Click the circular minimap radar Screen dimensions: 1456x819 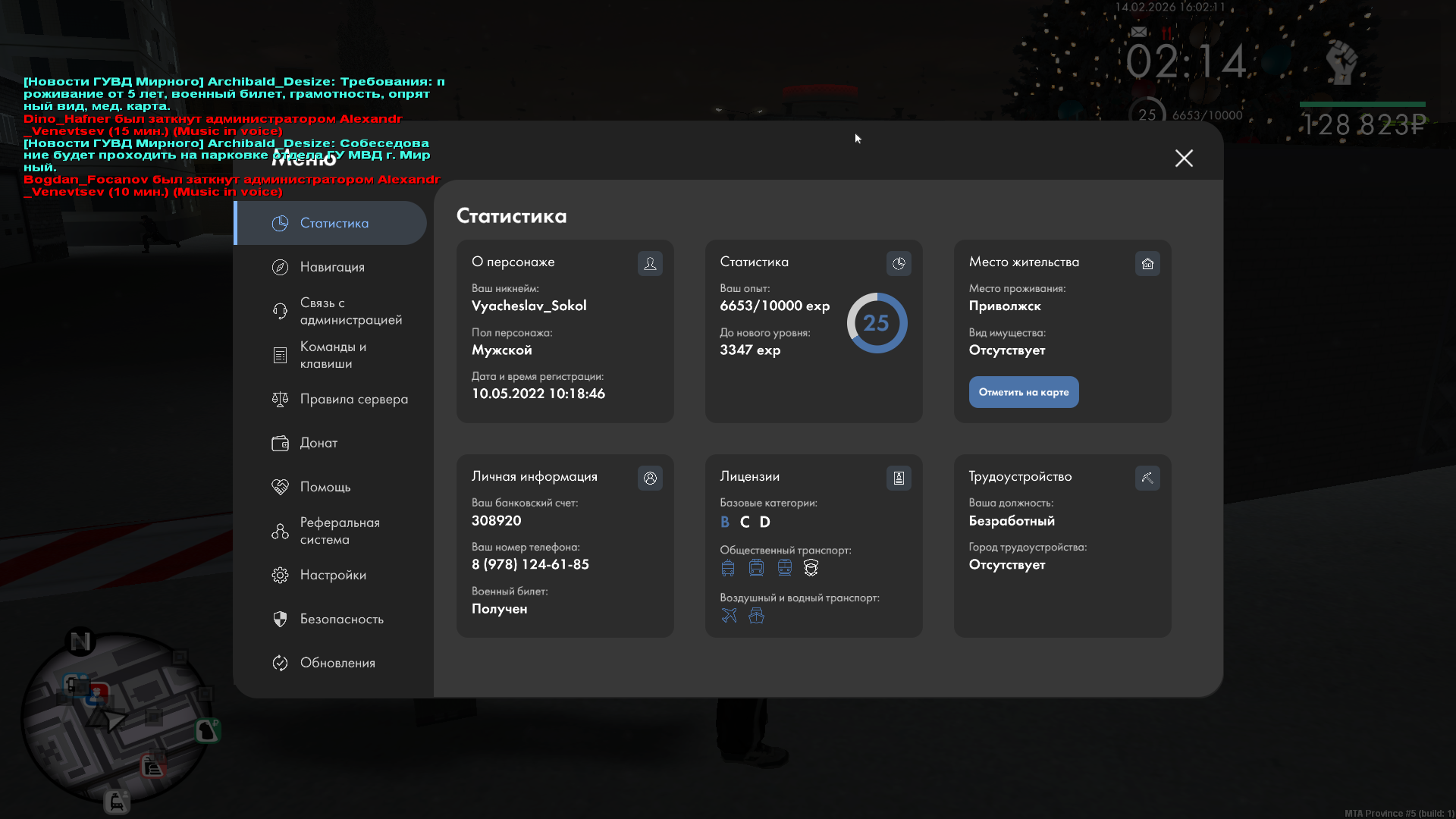(115, 719)
